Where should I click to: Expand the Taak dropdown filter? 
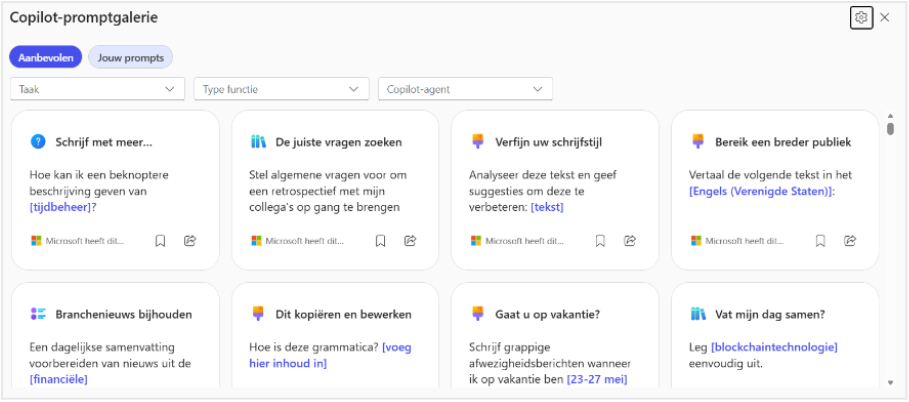click(97, 89)
